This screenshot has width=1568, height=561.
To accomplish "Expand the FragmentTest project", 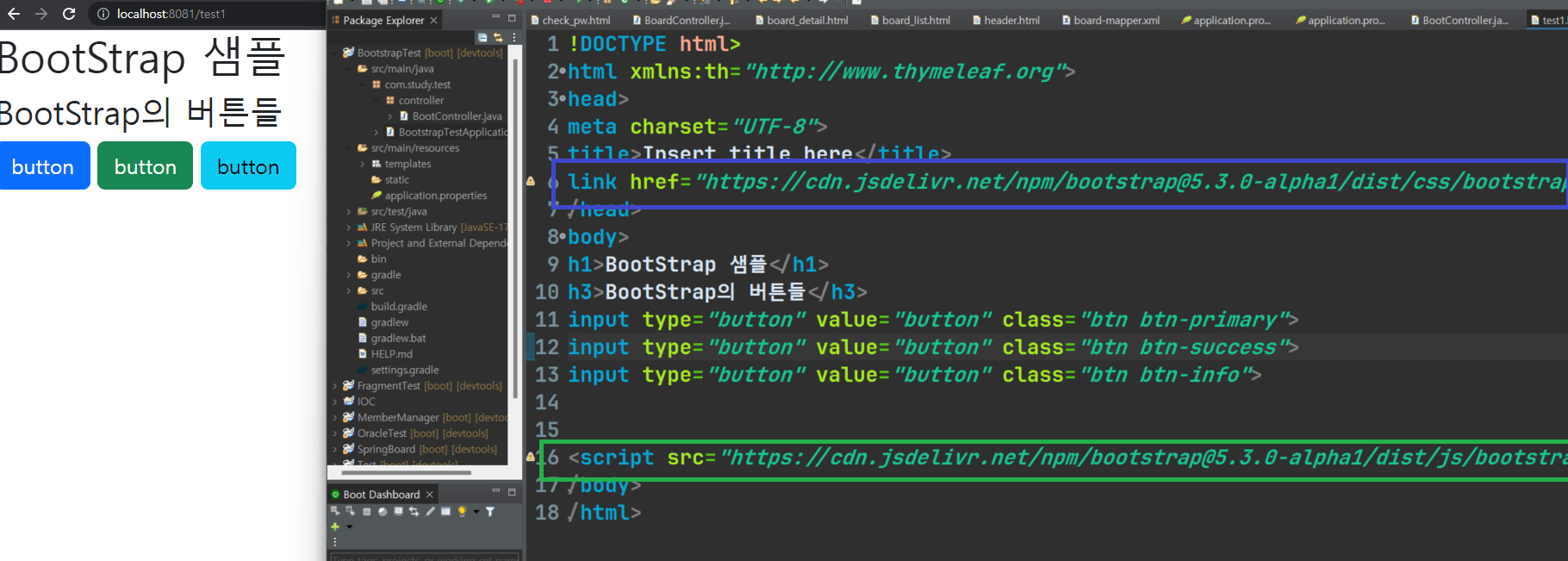I will click(x=335, y=386).
